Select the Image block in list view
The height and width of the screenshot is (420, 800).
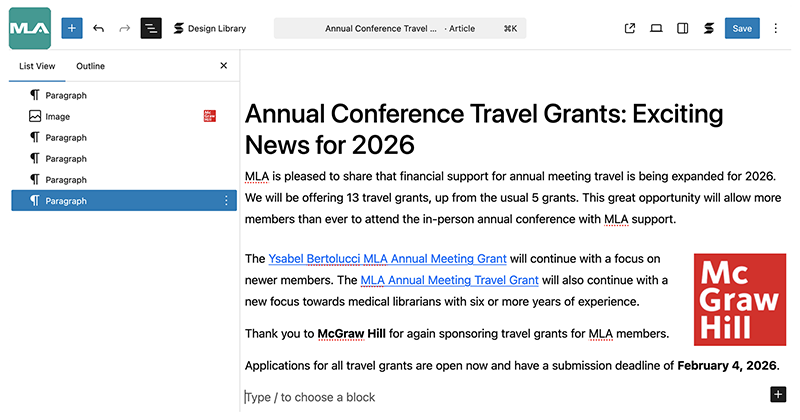point(57,117)
